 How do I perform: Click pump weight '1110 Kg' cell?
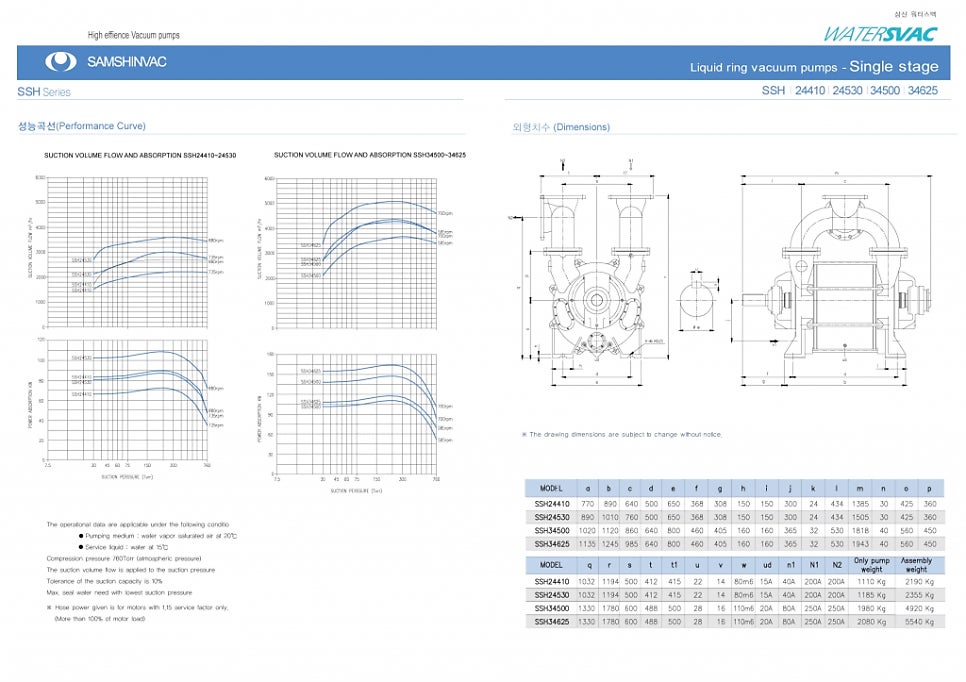872,582
